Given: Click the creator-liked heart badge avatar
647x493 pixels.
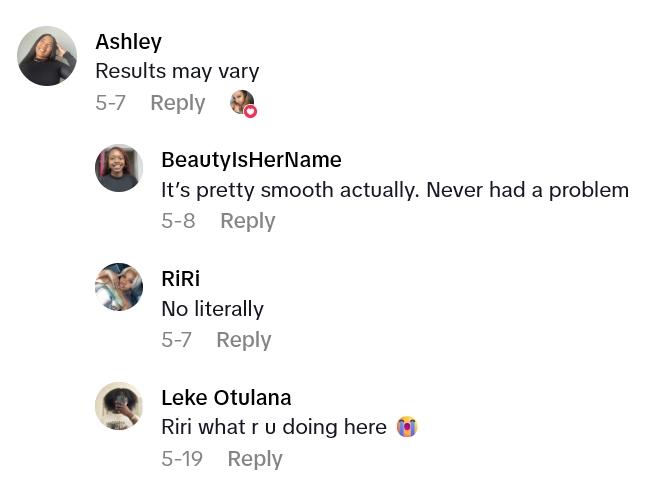Looking at the screenshot, I should 242,102.
